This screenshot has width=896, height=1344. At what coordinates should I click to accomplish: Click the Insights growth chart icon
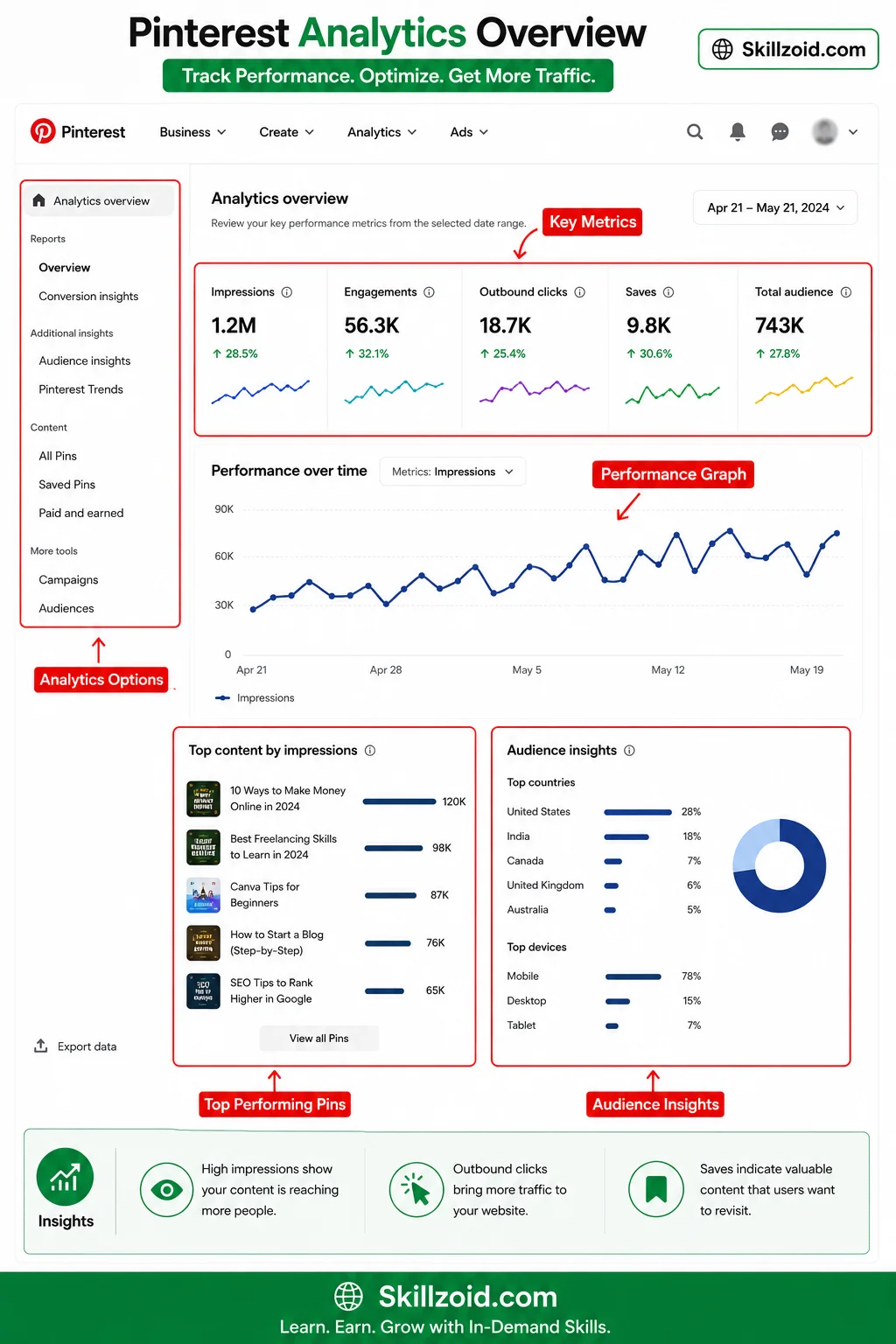pos(65,1177)
